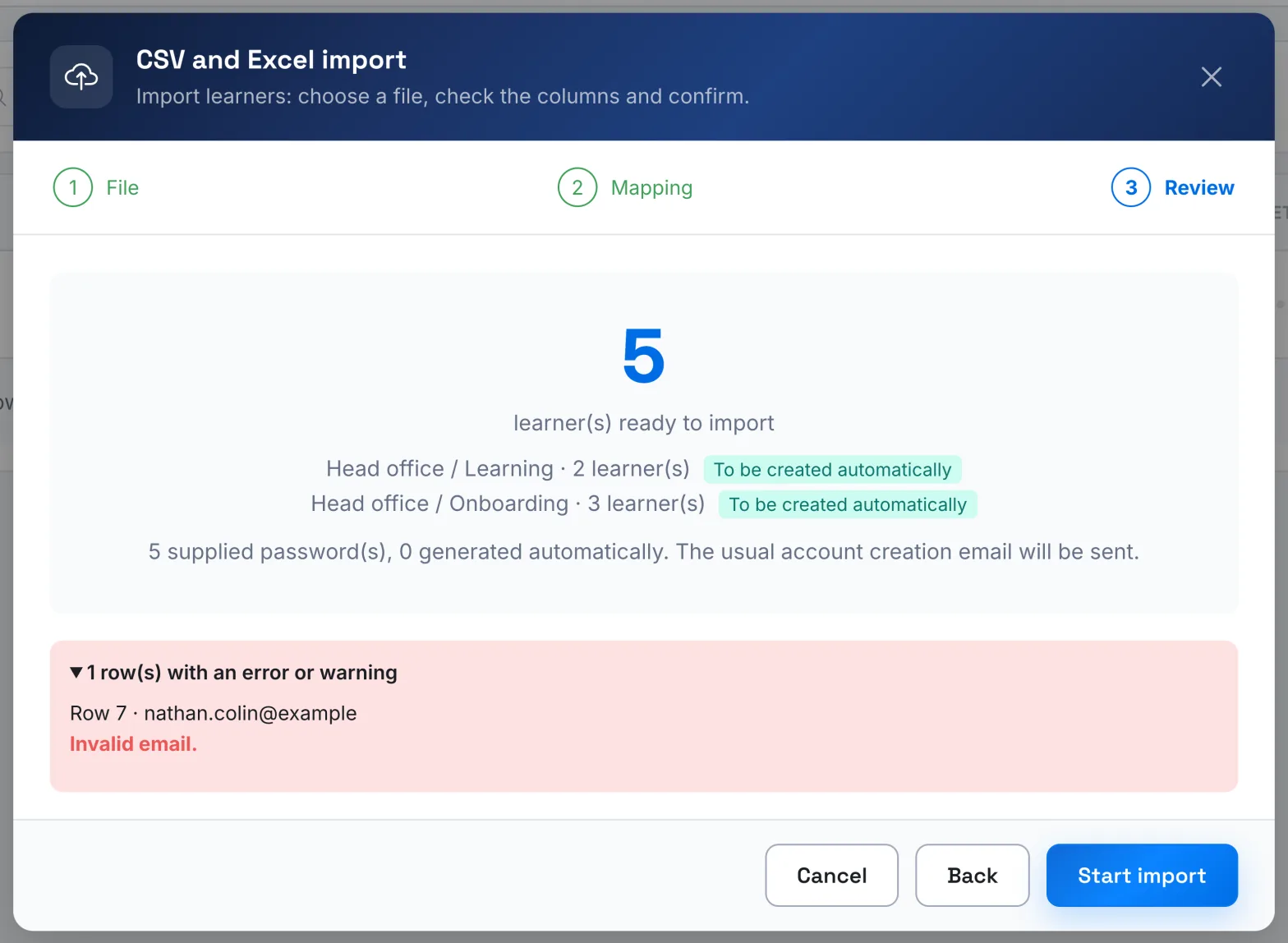Click the 'Head office / Learning · 2 learner(s)' line
The image size is (1288, 943).
pos(508,469)
